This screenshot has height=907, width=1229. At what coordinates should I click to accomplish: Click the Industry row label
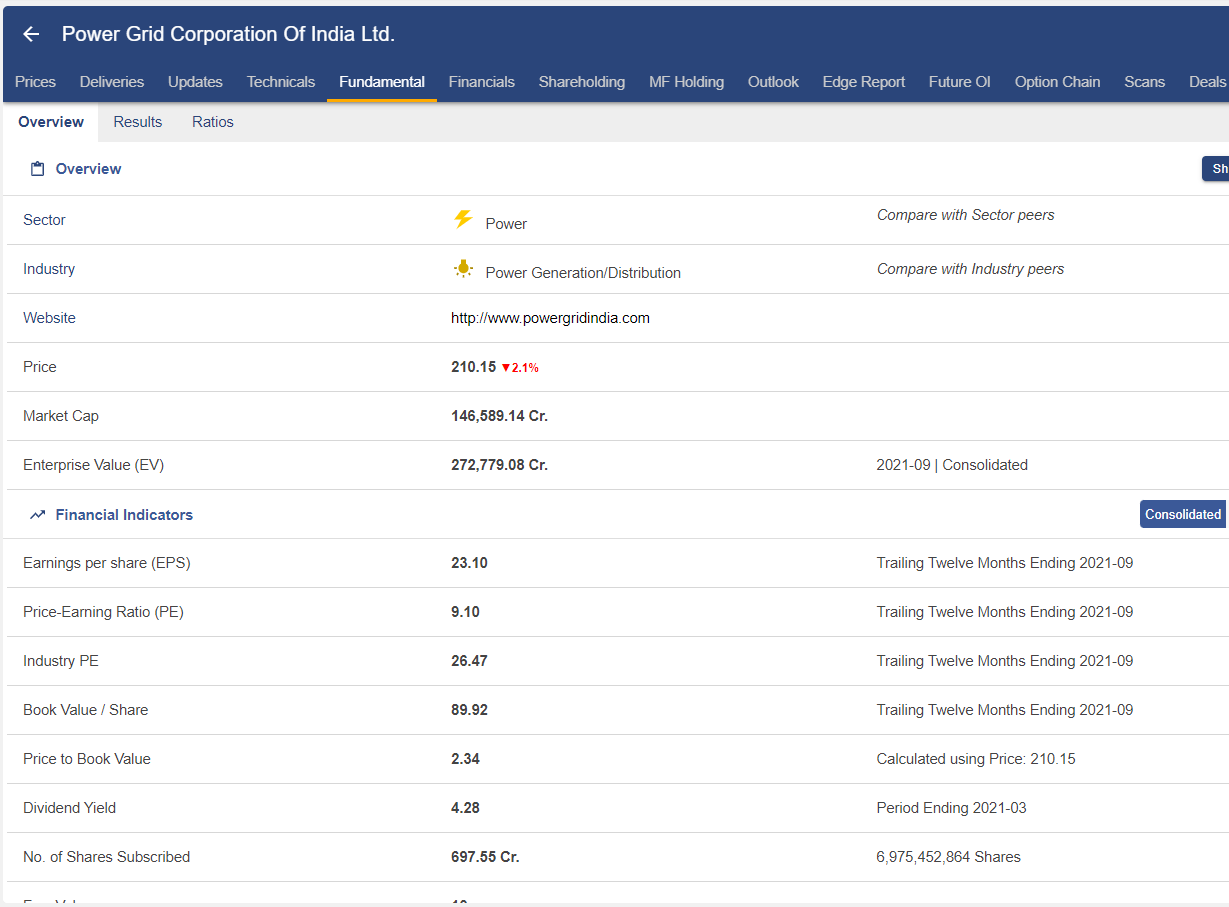coord(49,269)
